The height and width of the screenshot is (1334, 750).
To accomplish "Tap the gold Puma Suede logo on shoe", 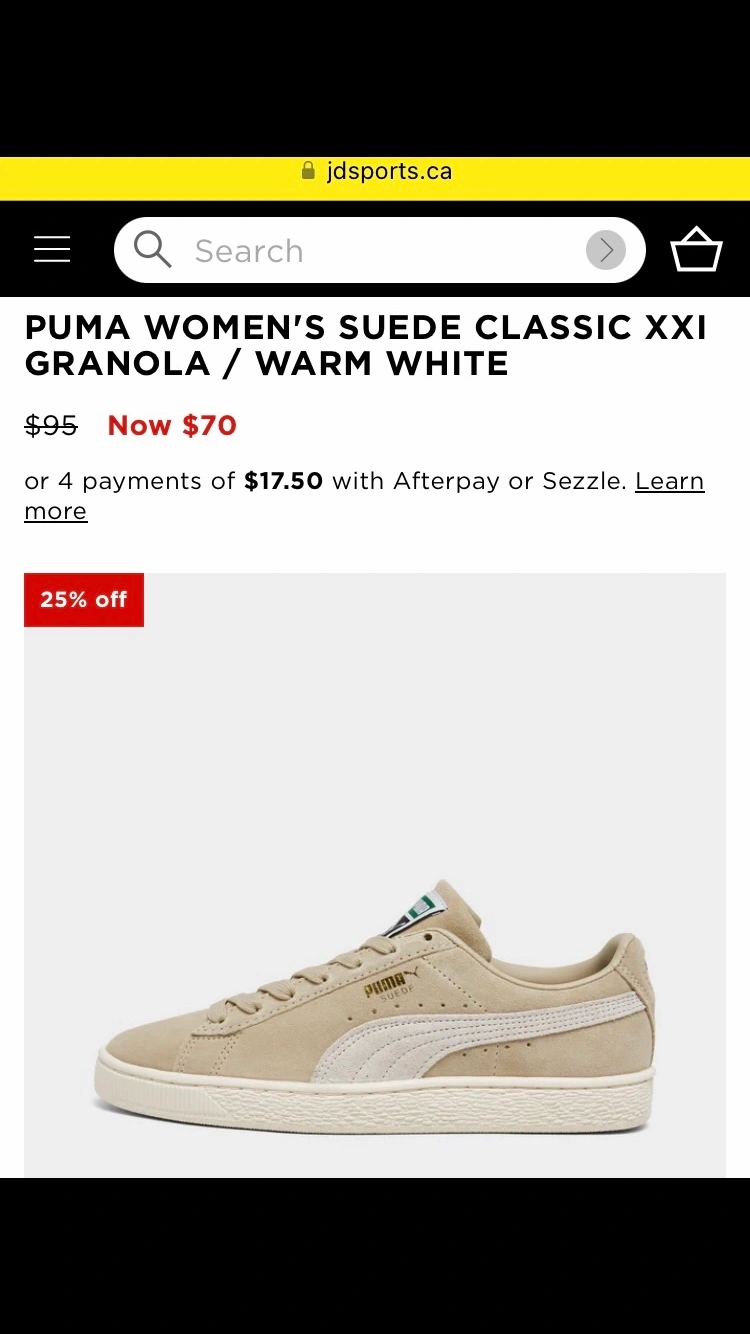I will tap(385, 987).
